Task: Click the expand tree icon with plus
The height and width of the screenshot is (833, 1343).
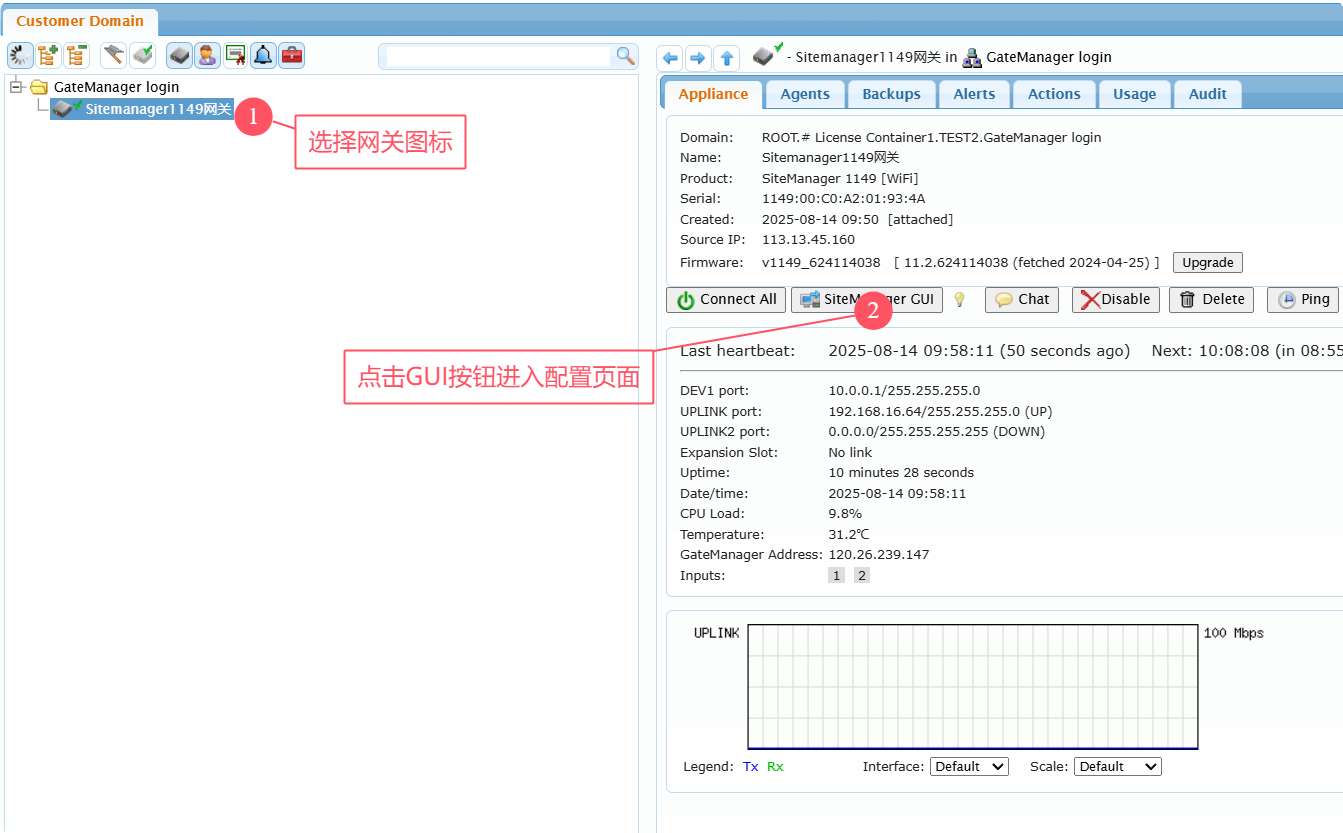Action: [x=48, y=55]
